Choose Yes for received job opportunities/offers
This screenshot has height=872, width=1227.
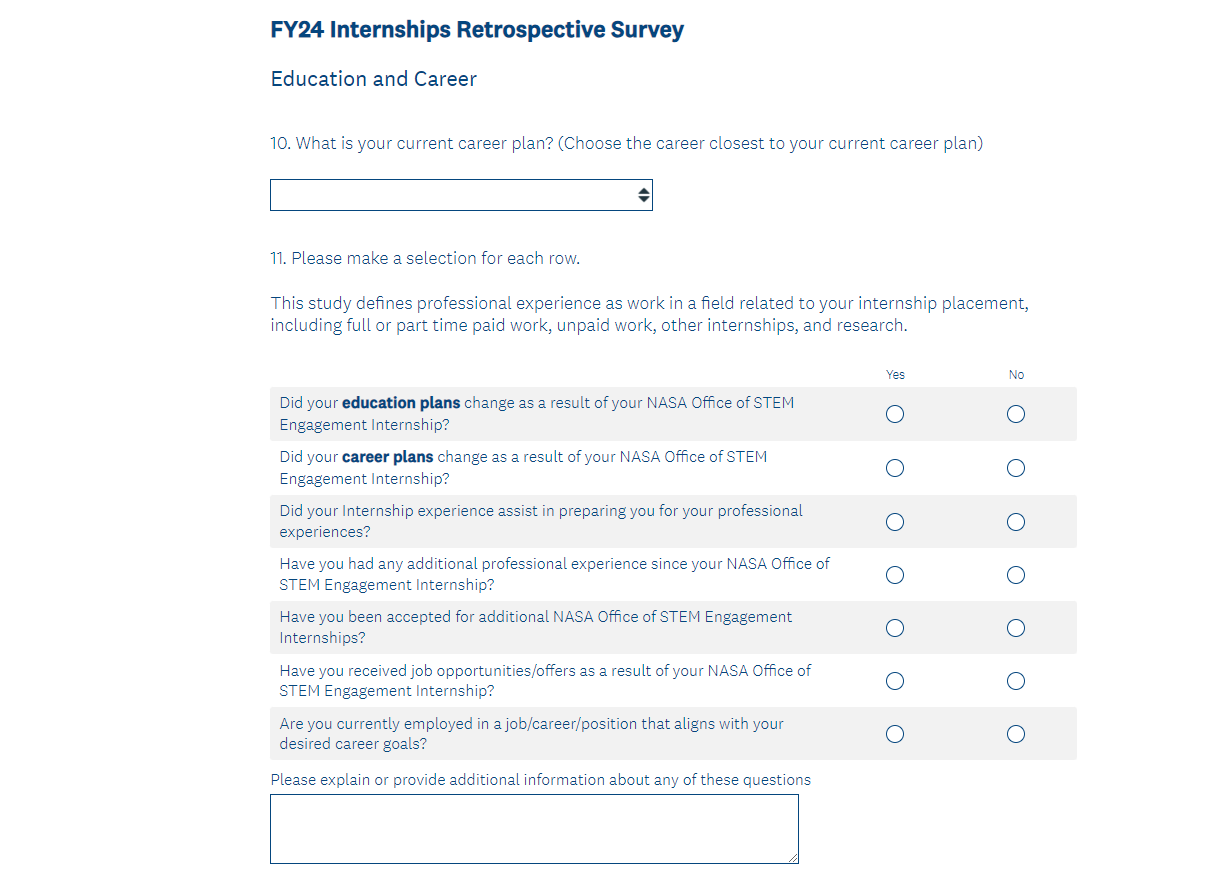point(895,681)
